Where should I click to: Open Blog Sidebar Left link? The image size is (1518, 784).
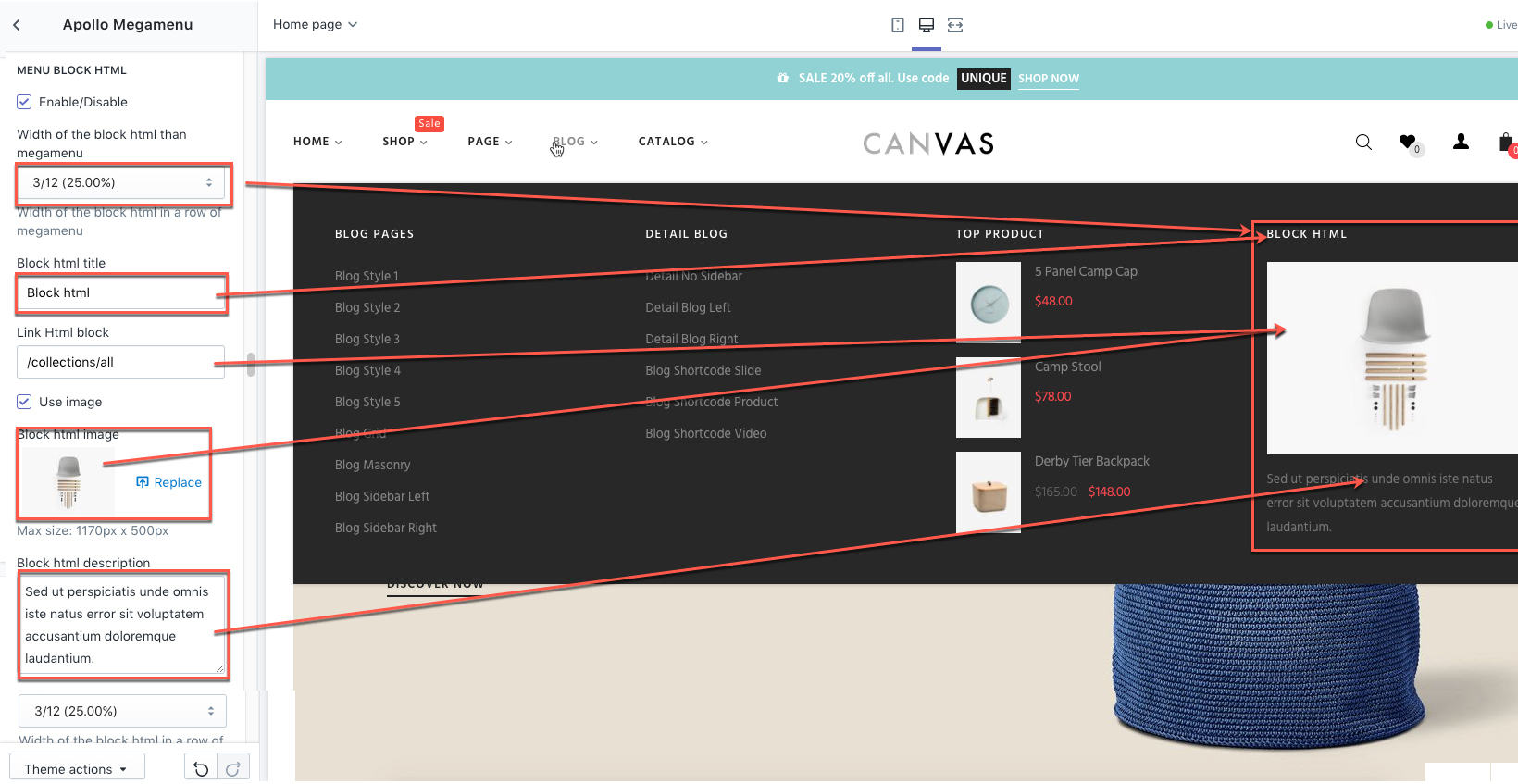tap(382, 496)
